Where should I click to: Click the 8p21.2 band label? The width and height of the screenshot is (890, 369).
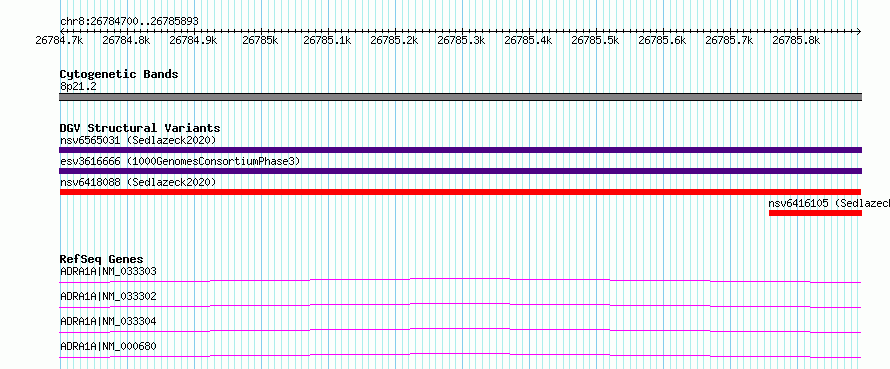click(x=77, y=86)
